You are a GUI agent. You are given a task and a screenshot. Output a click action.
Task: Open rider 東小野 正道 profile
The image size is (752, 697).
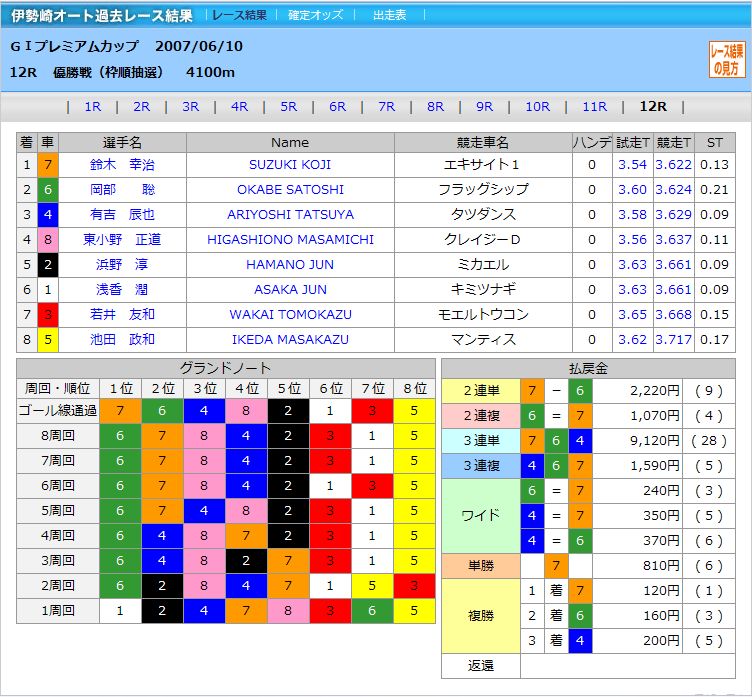pos(122,240)
